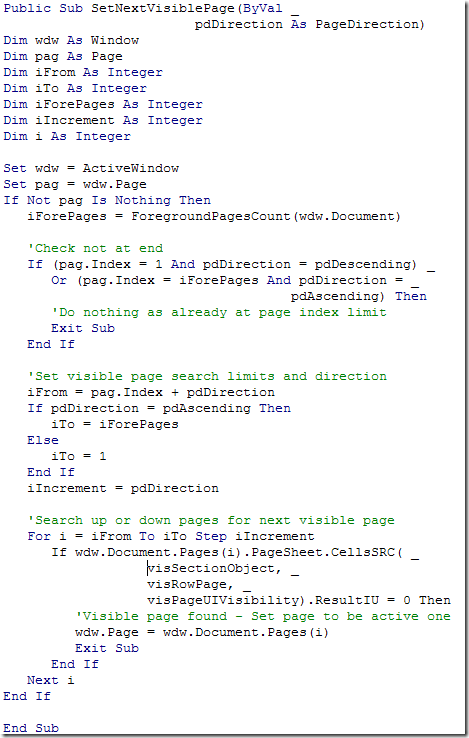
Task: Click comment "'Search up or down pages for next visible page"
Action: click(211, 520)
